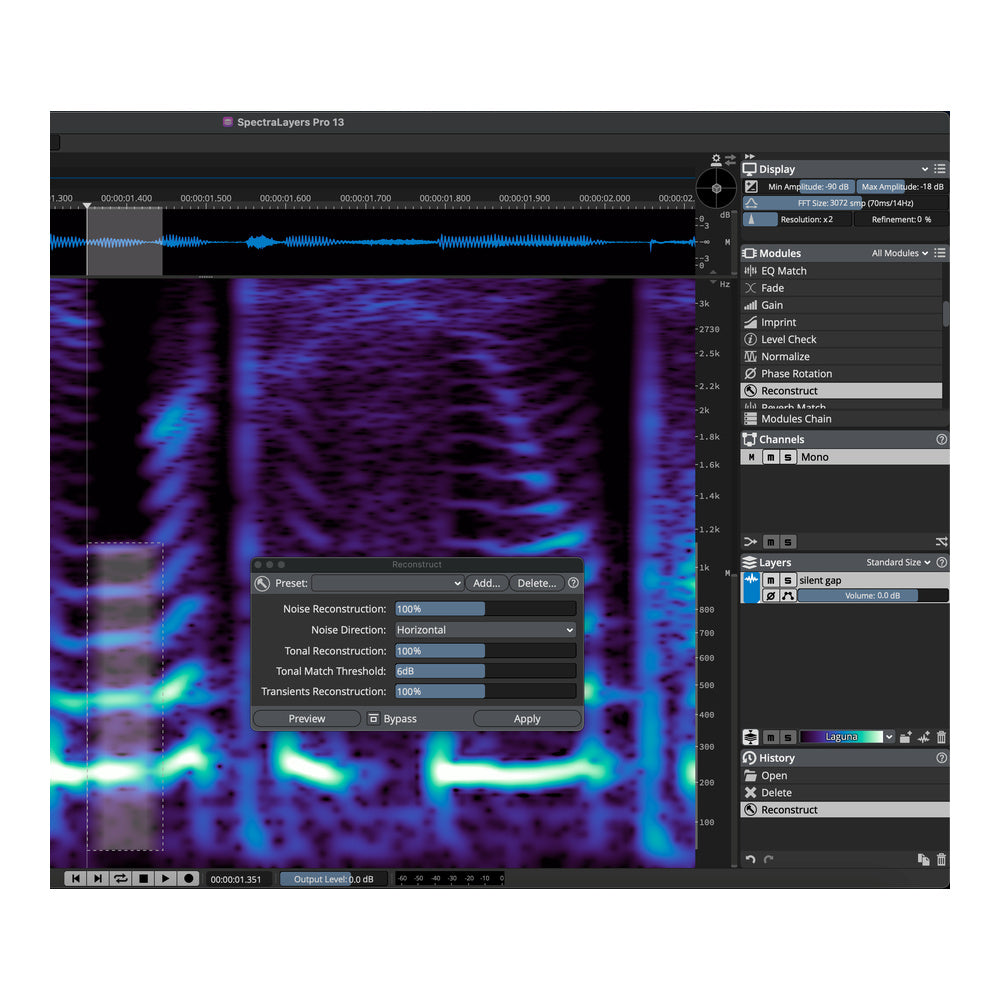Screen dimensions: 1000x1000
Task: Select the EQ Match module
Action: tap(841, 271)
